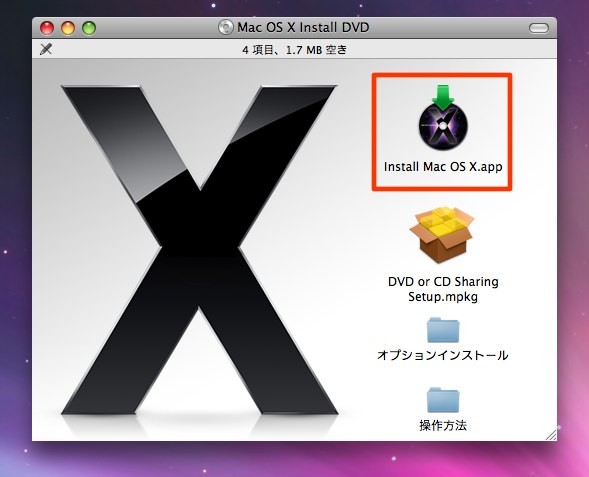Close the Mac OS X Install DVD window

pyautogui.click(x=47, y=28)
